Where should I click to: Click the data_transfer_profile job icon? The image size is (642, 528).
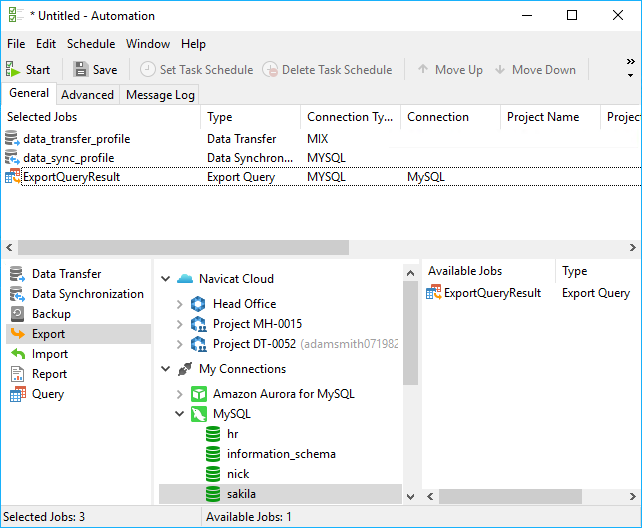12,138
